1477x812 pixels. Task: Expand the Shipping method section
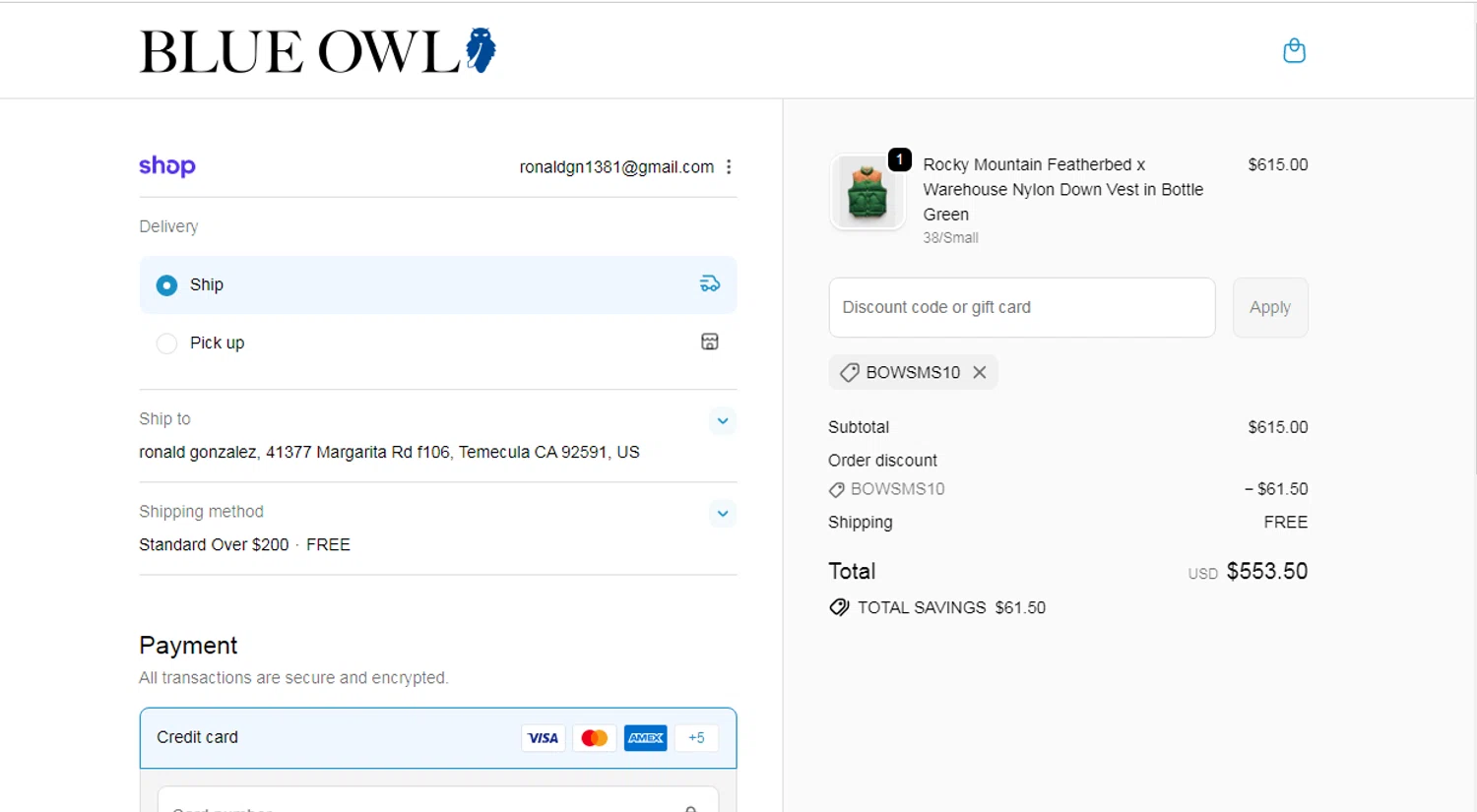723,513
